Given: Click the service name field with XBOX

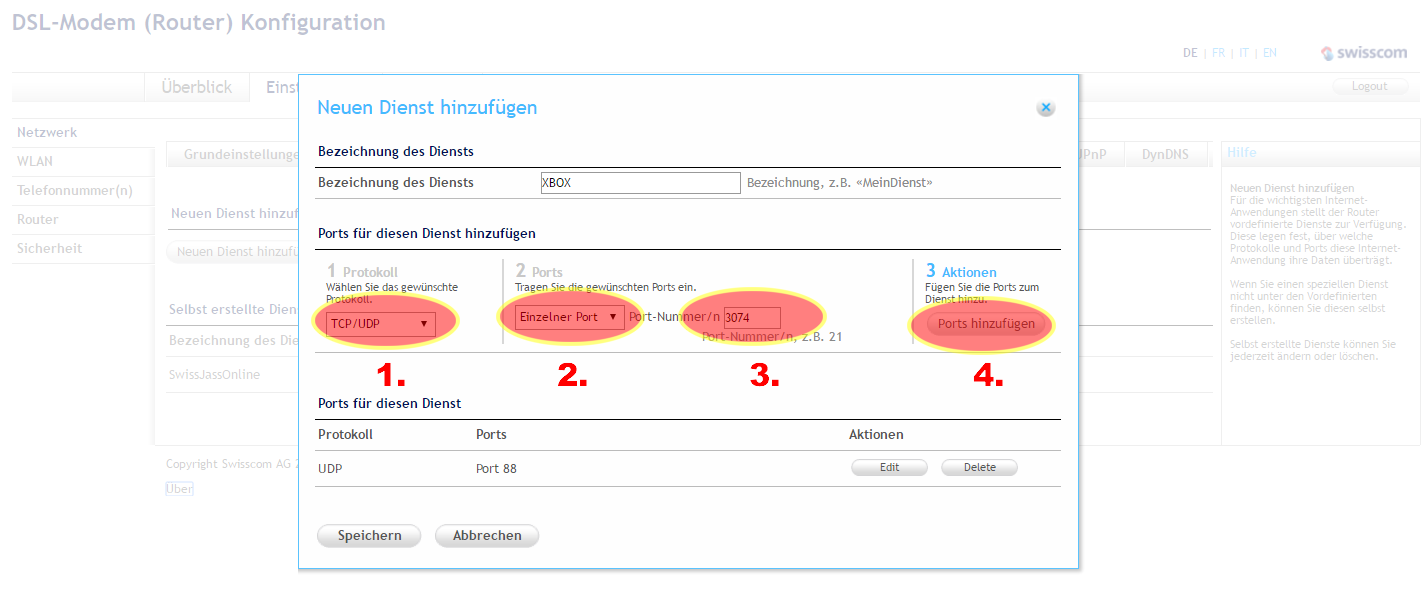Looking at the screenshot, I should (639, 183).
